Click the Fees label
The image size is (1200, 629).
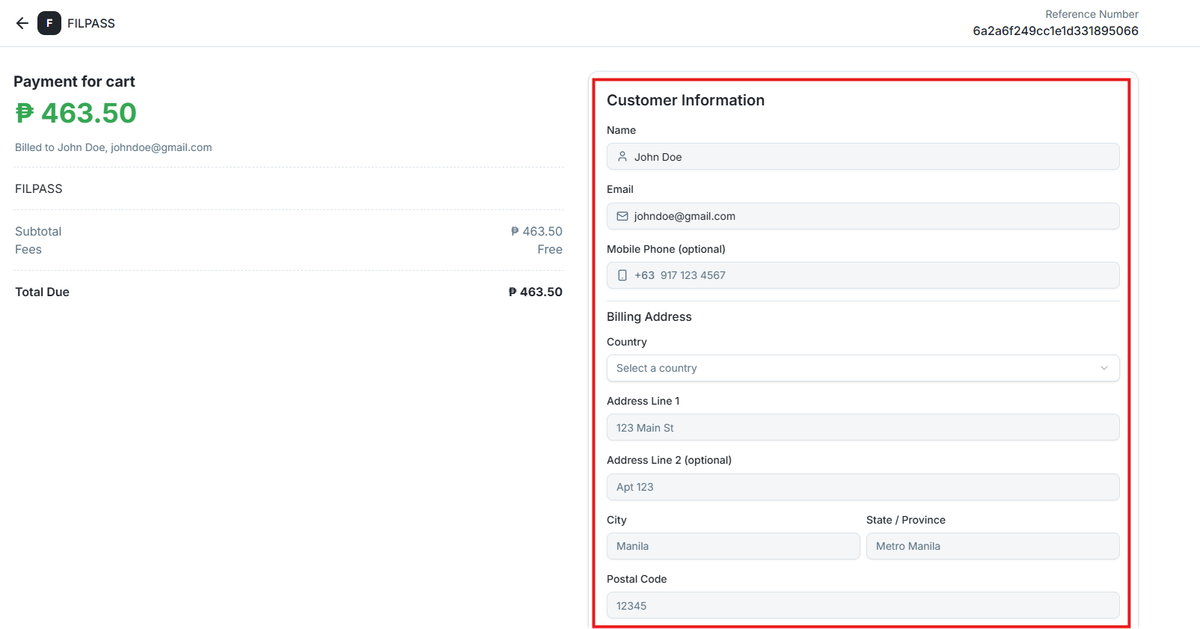tap(28, 249)
